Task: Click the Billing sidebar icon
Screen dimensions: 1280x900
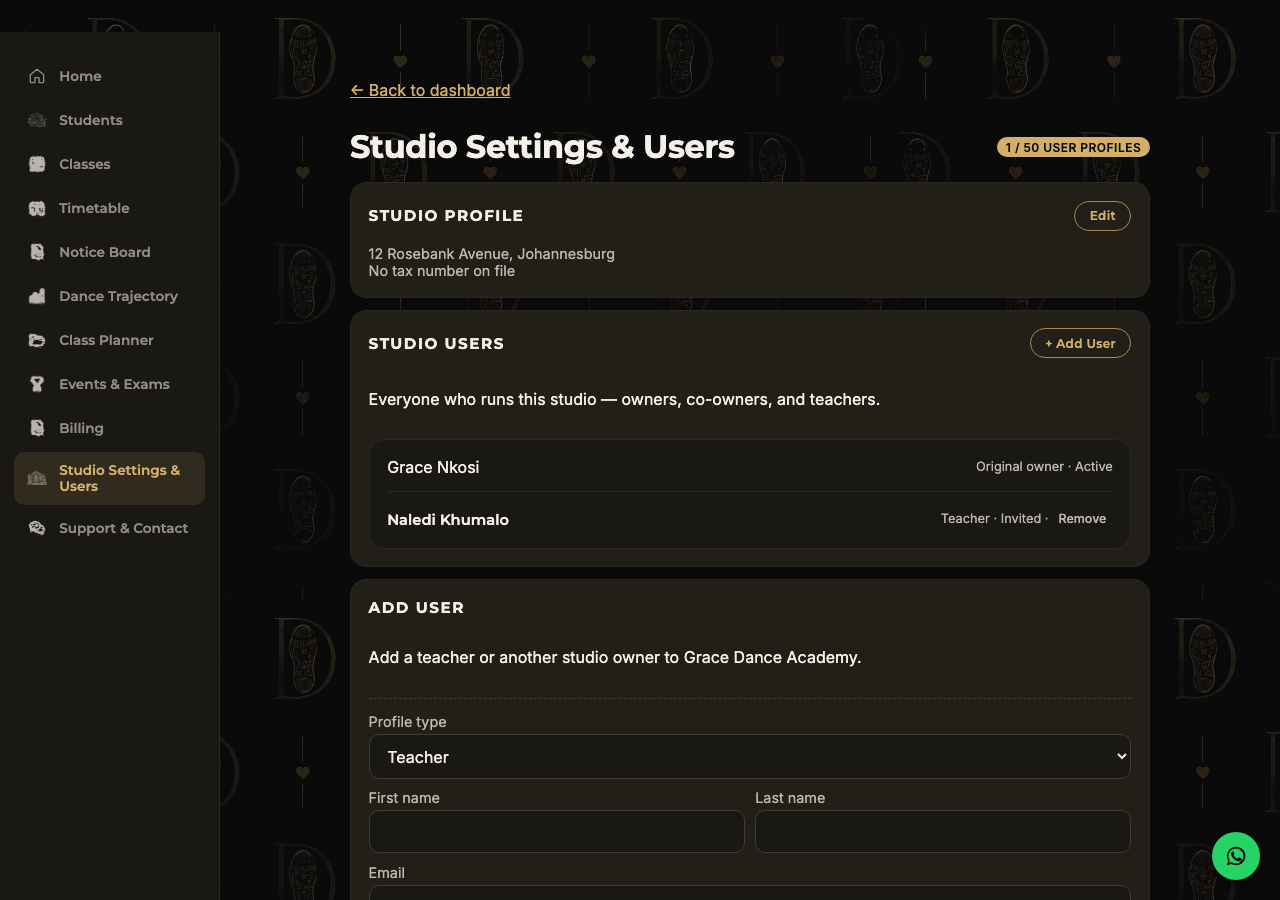Action: point(37,428)
